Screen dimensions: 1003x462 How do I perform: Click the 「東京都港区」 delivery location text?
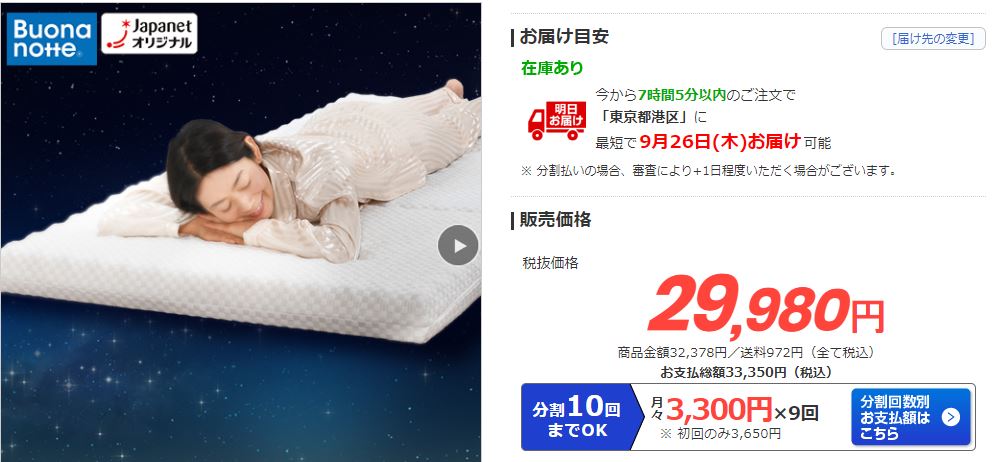(649, 118)
